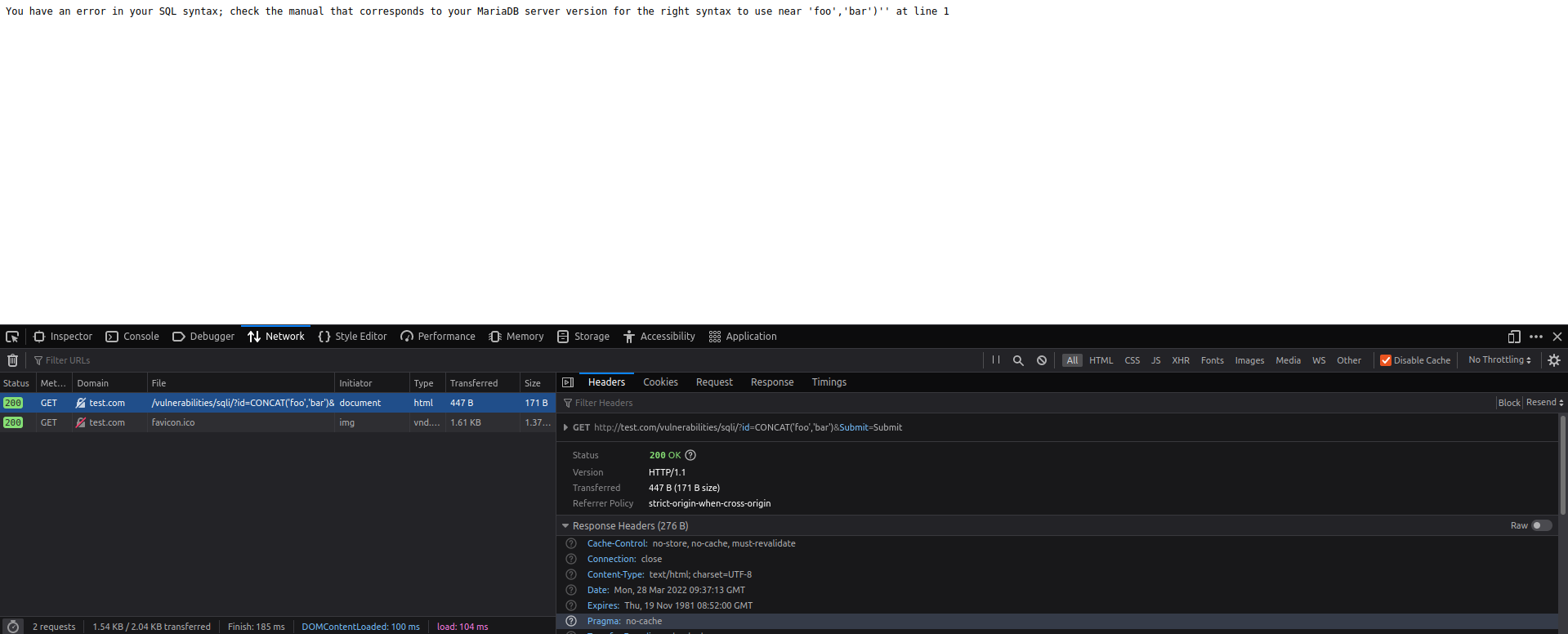This screenshot has height=634, width=1568.
Task: Open the Style Editor tab
Action: [x=352, y=337]
